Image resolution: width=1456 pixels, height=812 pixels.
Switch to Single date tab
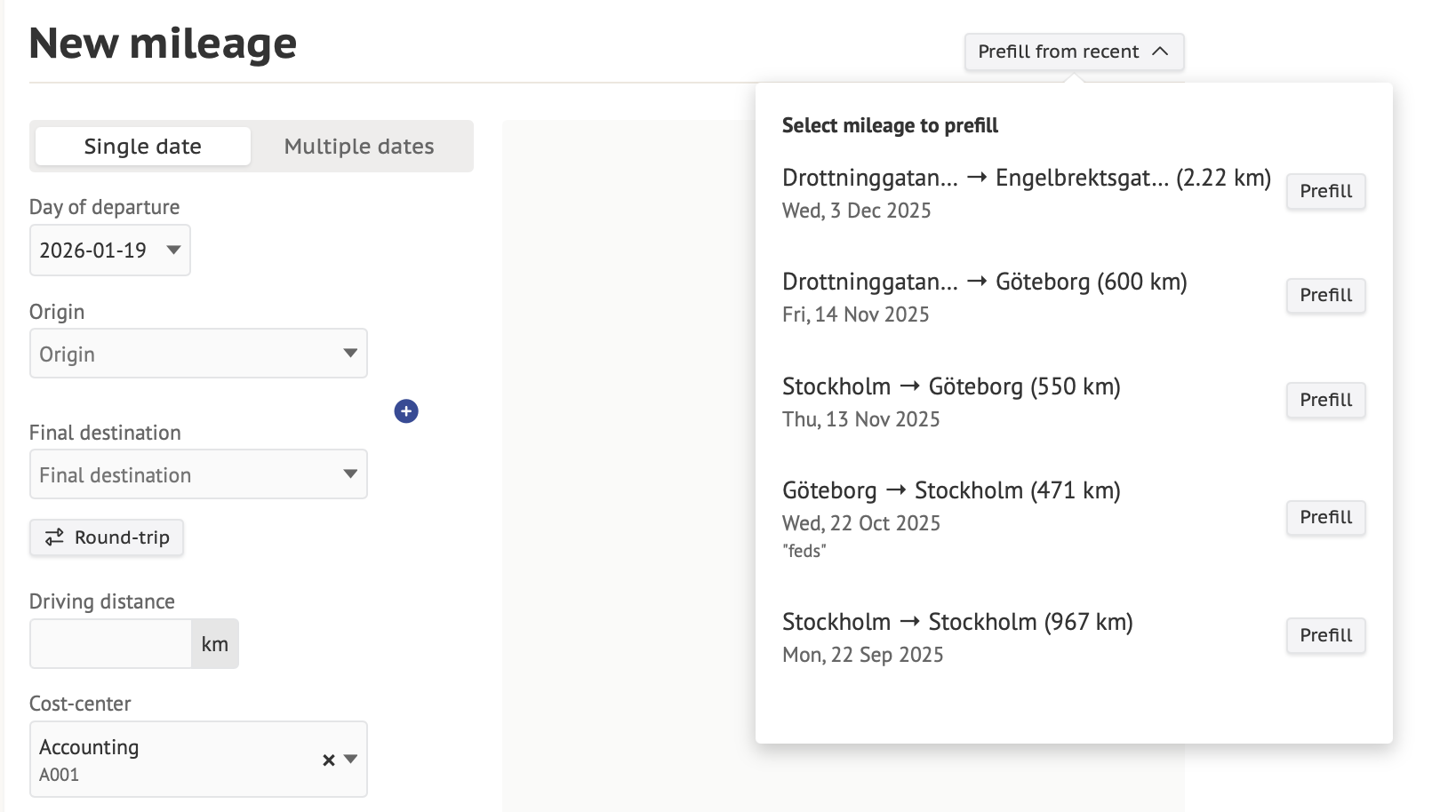tap(143, 147)
